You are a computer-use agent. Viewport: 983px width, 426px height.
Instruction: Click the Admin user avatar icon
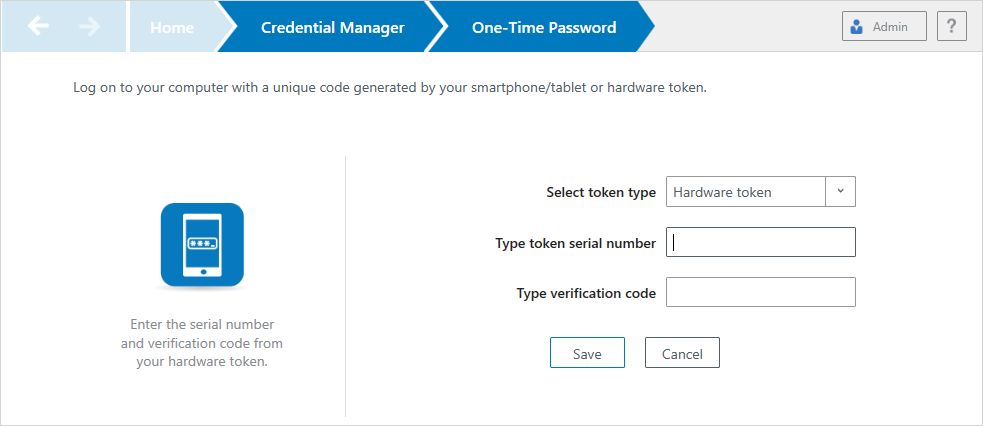click(857, 27)
